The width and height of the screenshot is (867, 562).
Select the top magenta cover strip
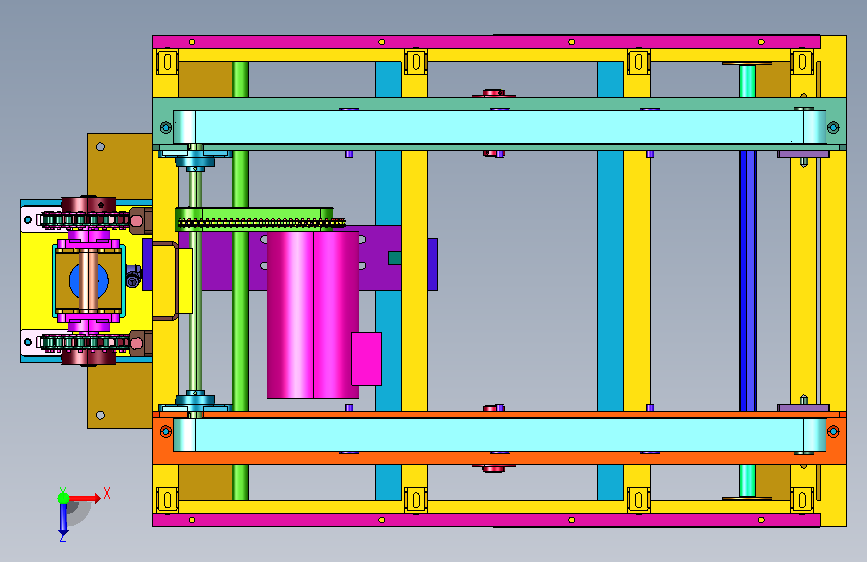(486, 41)
